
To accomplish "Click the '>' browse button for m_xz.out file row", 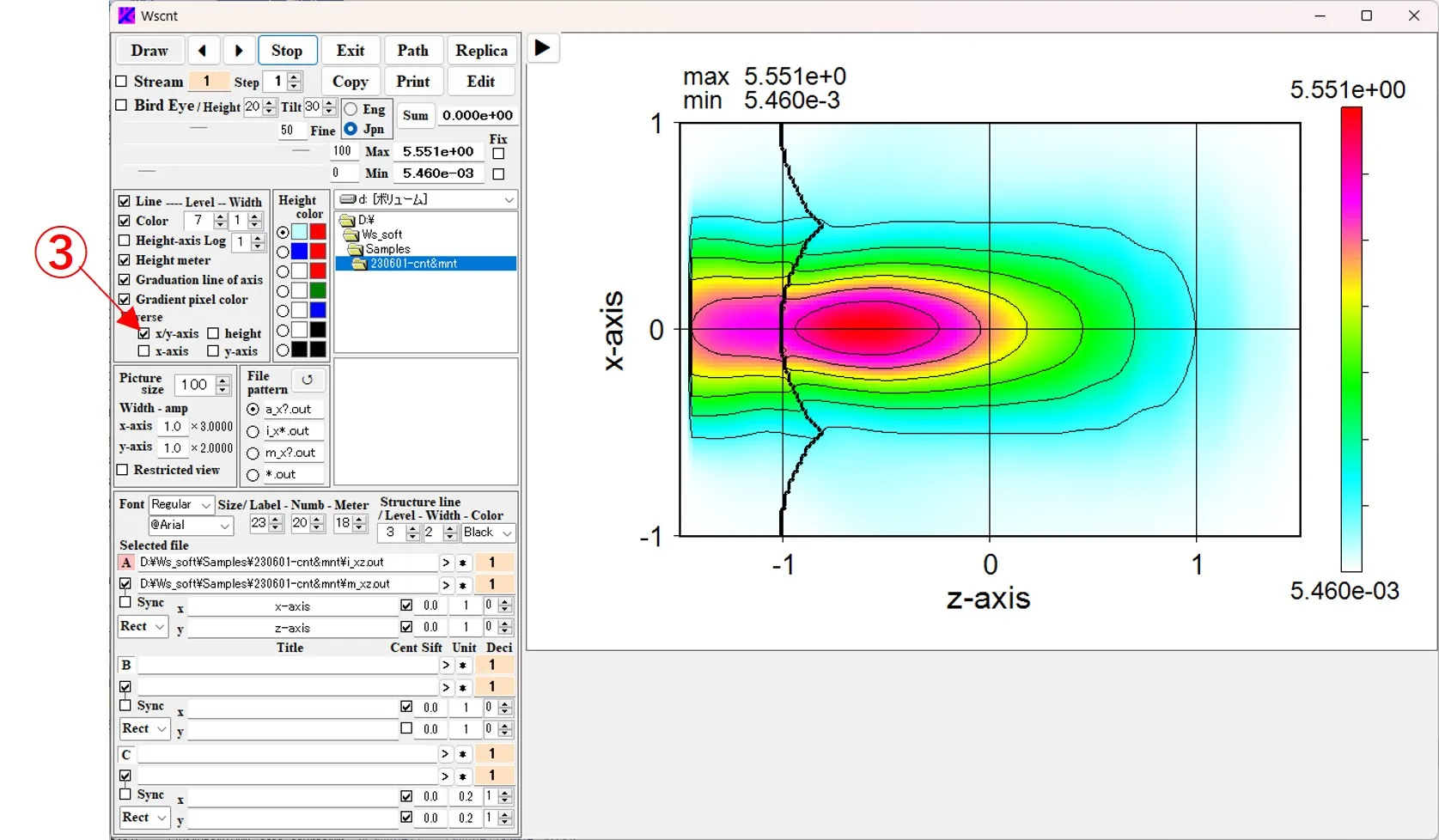I will point(446,584).
